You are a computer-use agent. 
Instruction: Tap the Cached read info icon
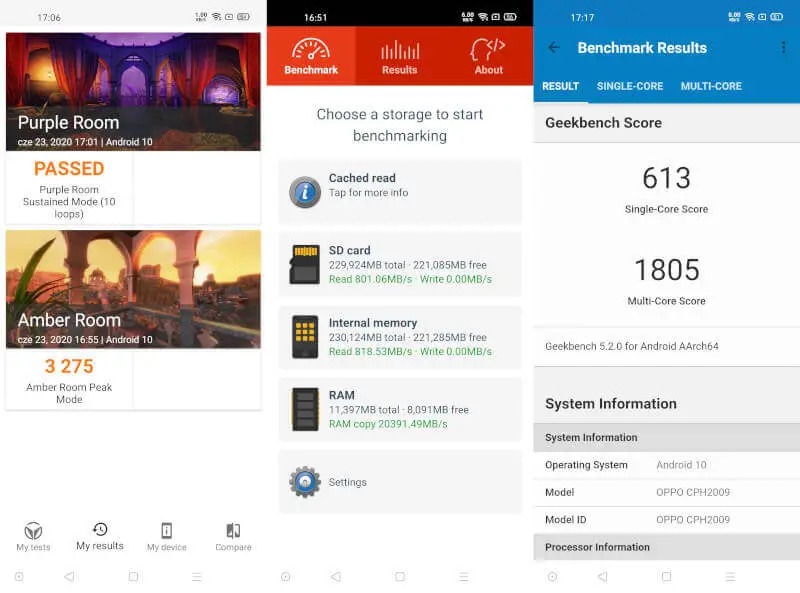pos(305,191)
